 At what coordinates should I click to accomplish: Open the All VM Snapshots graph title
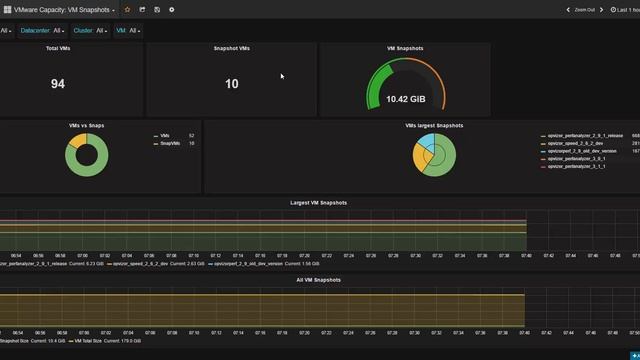point(318,280)
